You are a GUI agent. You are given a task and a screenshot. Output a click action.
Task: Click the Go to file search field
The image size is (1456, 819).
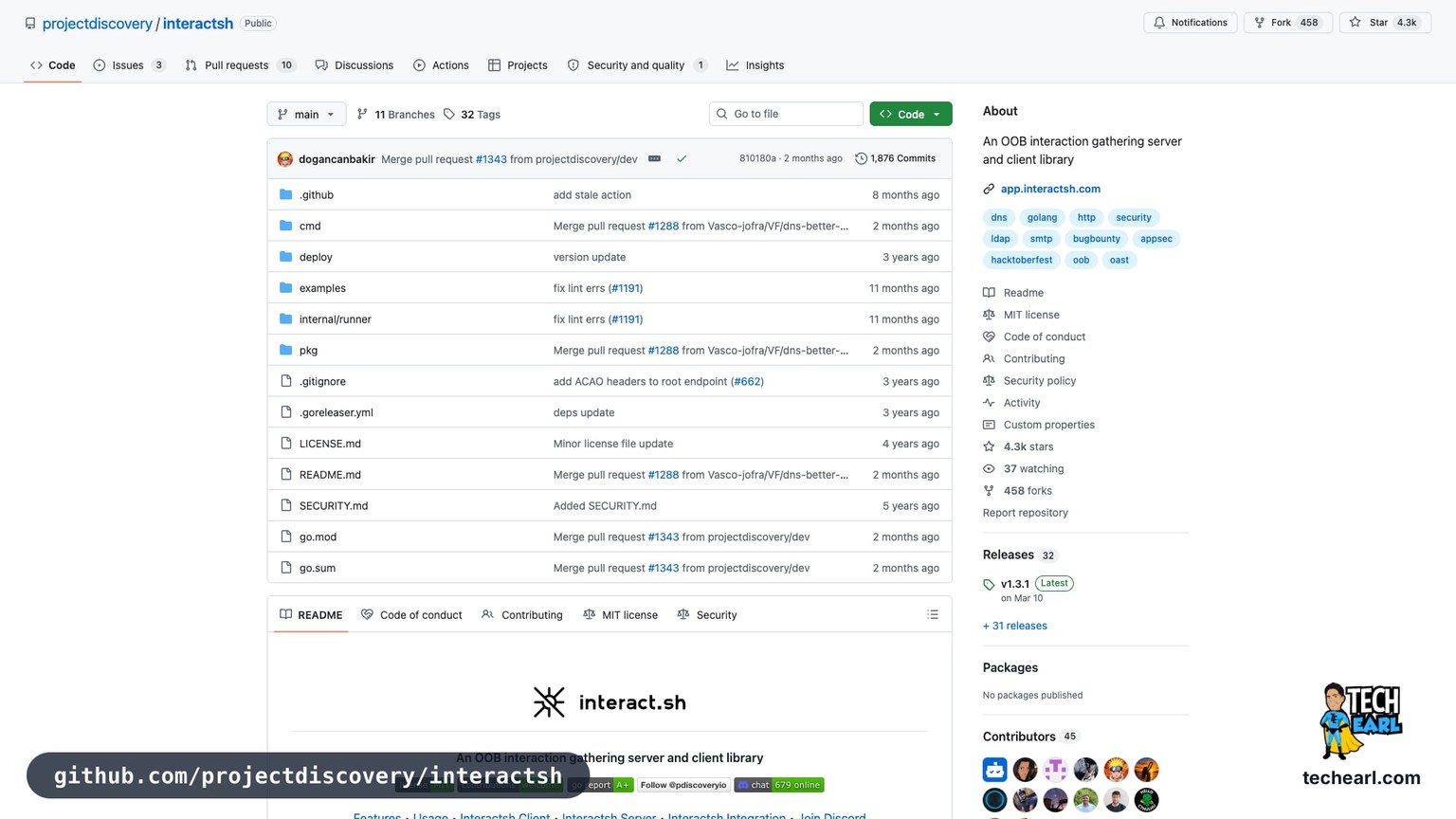click(786, 114)
